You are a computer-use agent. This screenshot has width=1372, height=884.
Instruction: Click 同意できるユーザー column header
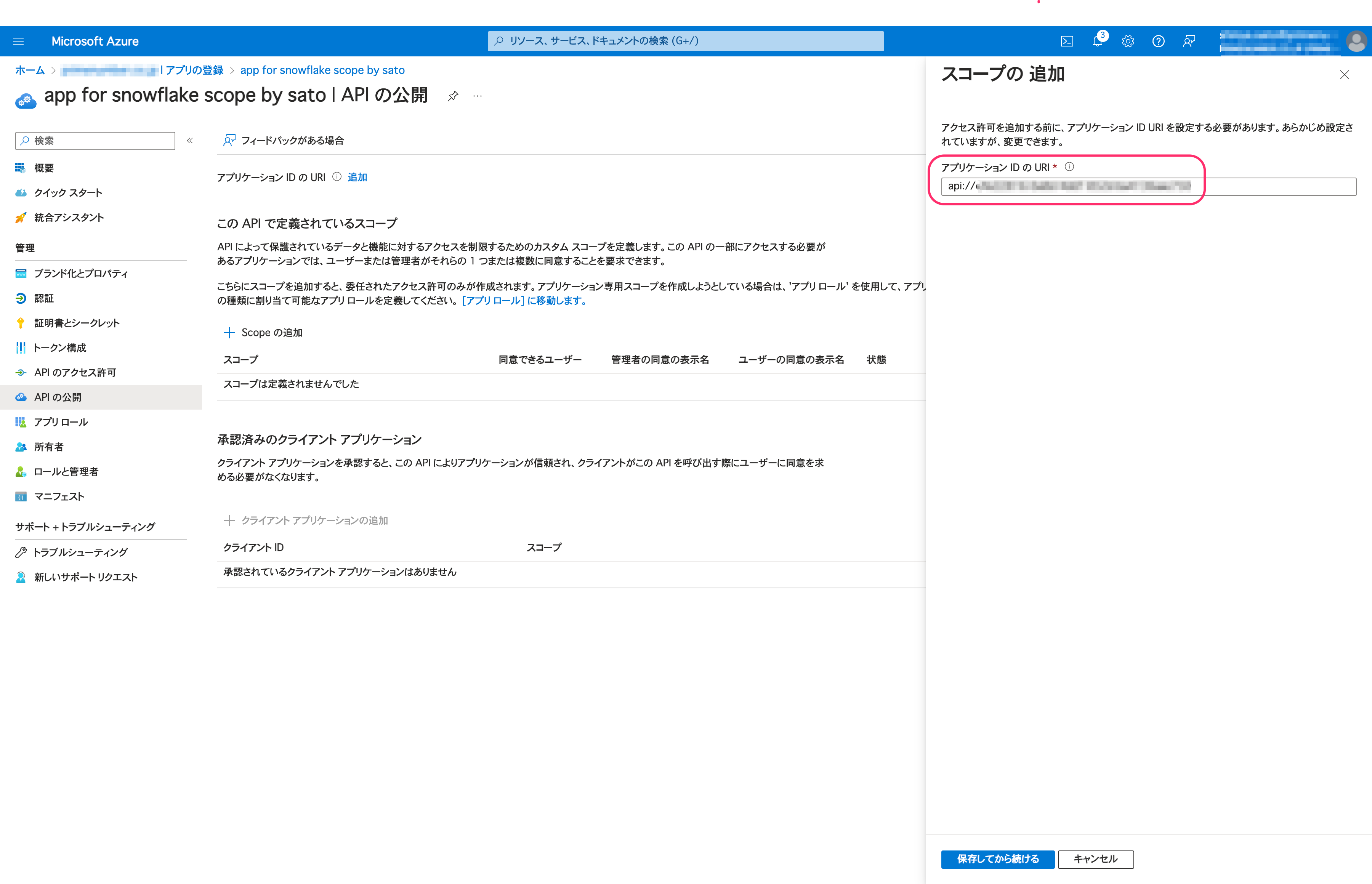coord(540,360)
